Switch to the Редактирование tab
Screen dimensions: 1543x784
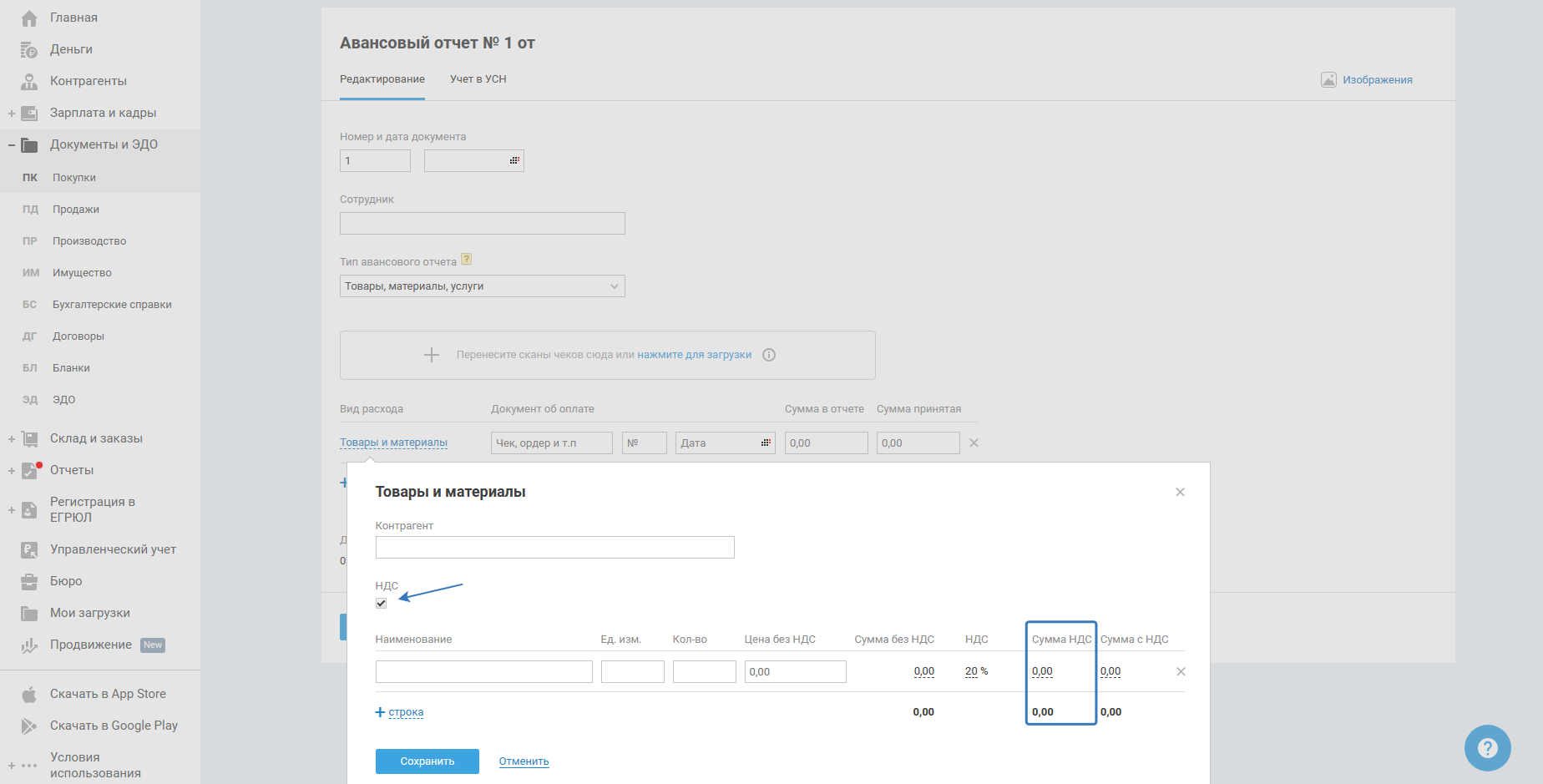382,79
